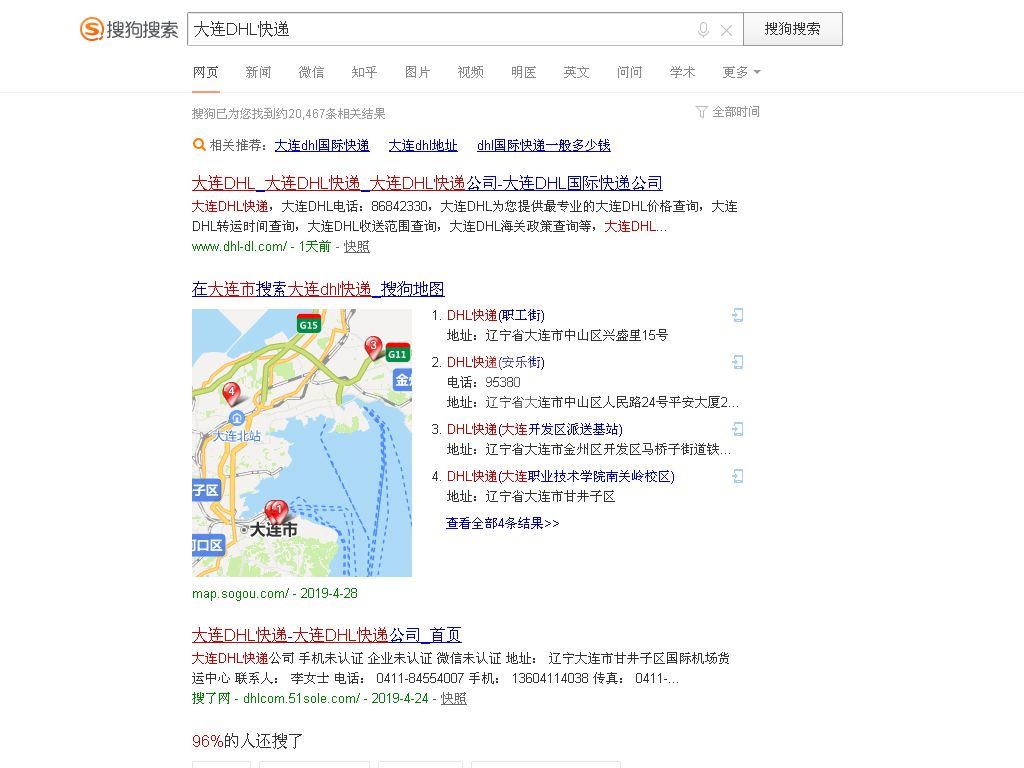Open 大连DHL快递公司_首页 result title
This screenshot has width=1024, height=768.
[327, 635]
